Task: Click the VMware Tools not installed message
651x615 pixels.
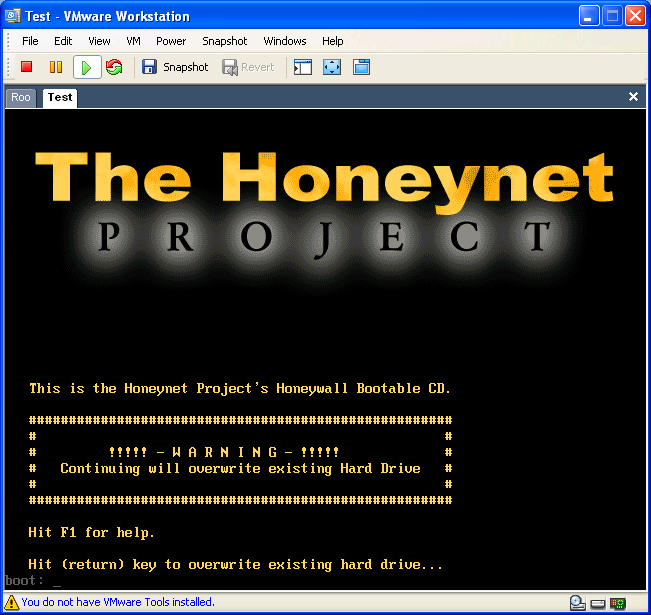Action: click(x=118, y=602)
